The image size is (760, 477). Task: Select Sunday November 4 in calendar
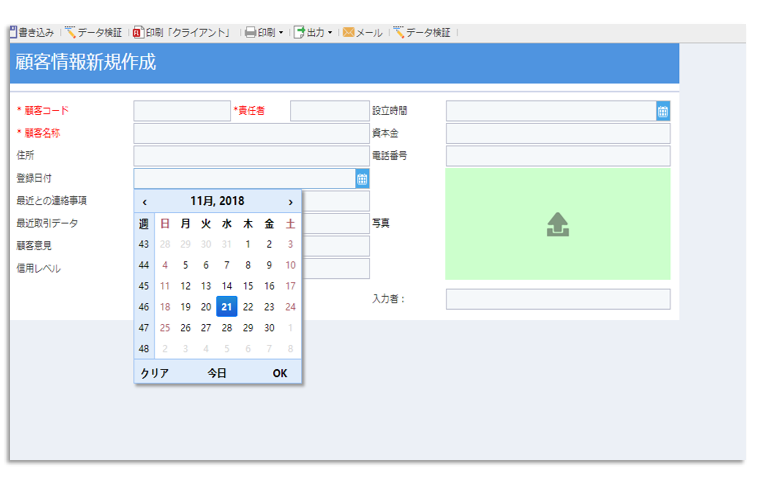165,265
